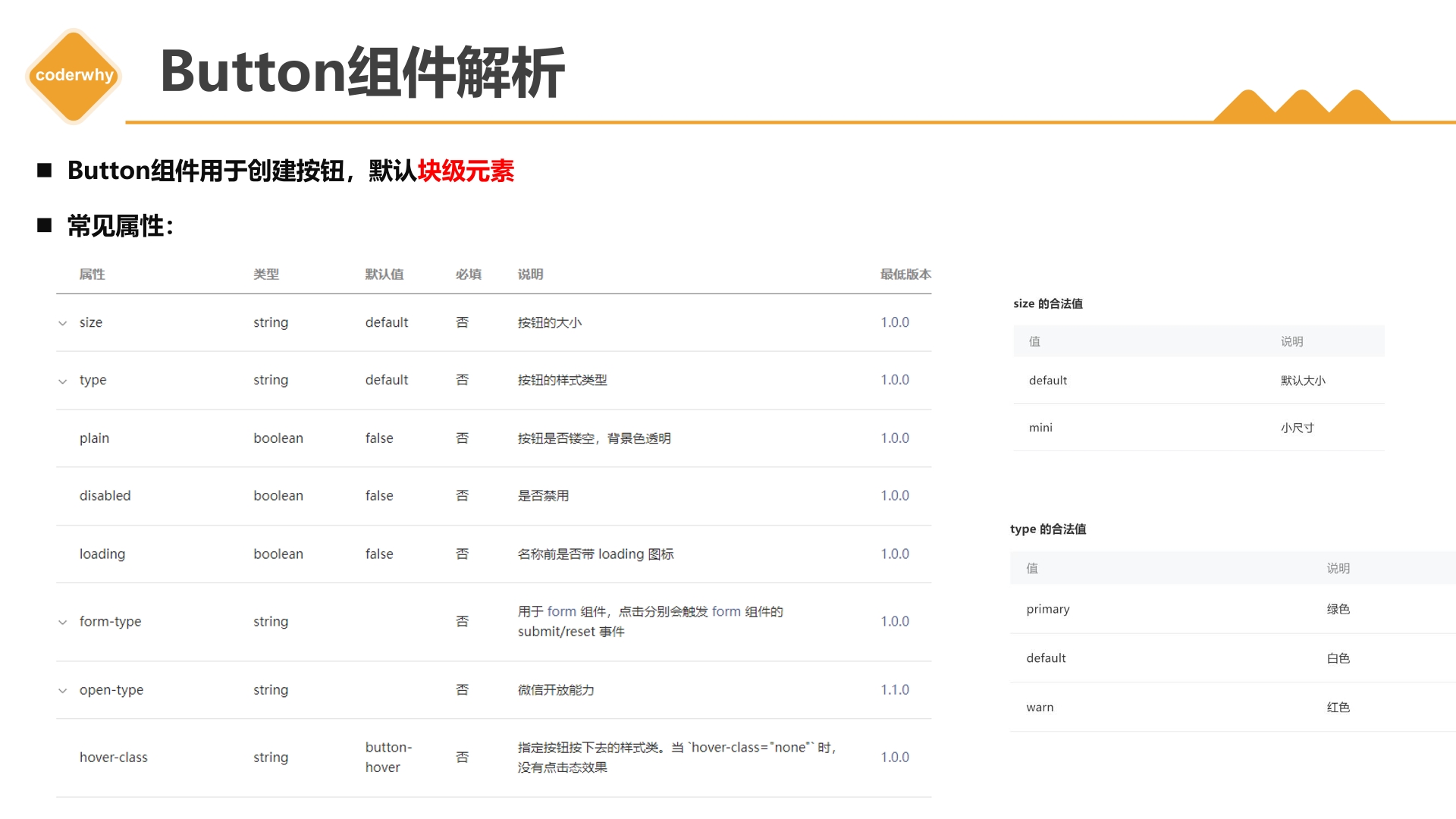Click 'default' value in type table
Viewport: 1456px width, 819px height.
pyautogui.click(x=1046, y=658)
